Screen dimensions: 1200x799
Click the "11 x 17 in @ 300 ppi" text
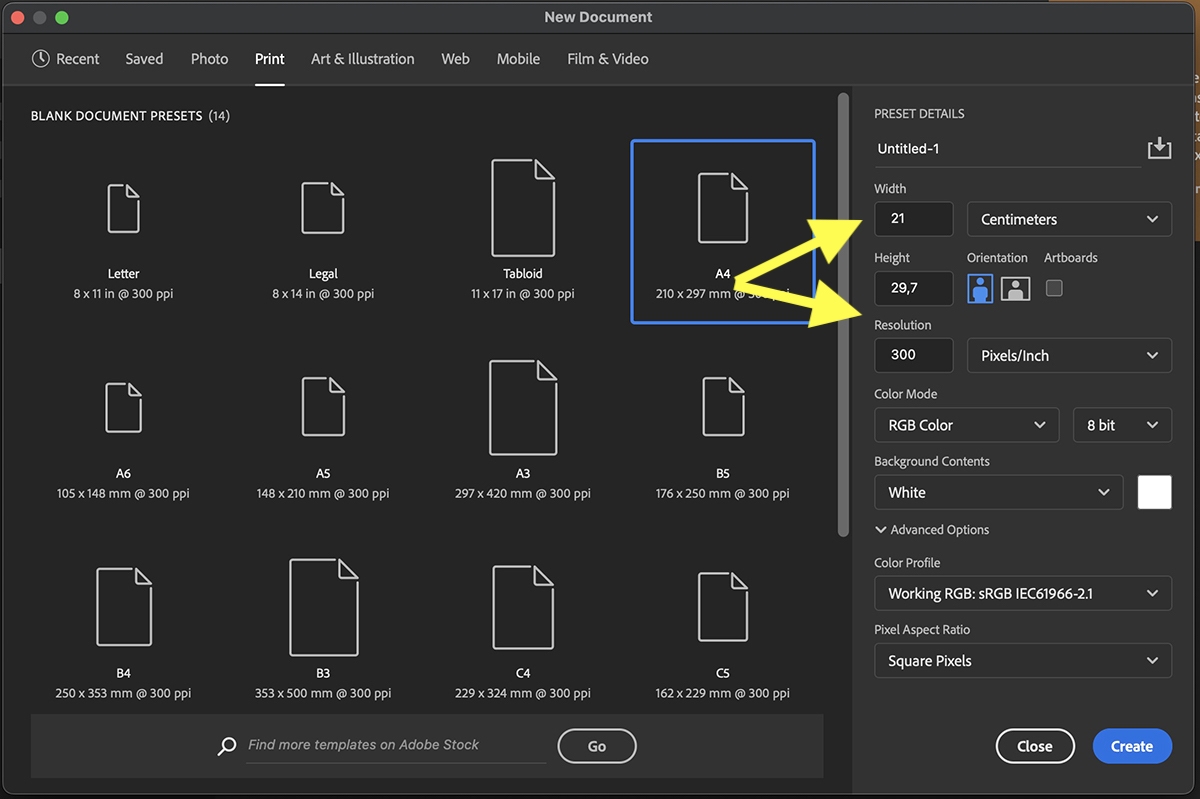point(523,294)
